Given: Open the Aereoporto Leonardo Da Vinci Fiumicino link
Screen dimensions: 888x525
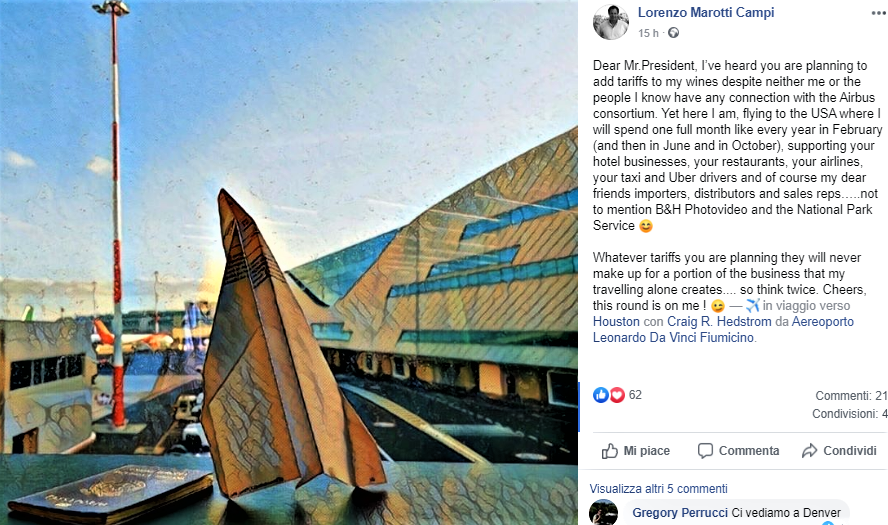Looking at the screenshot, I should 723,330.
